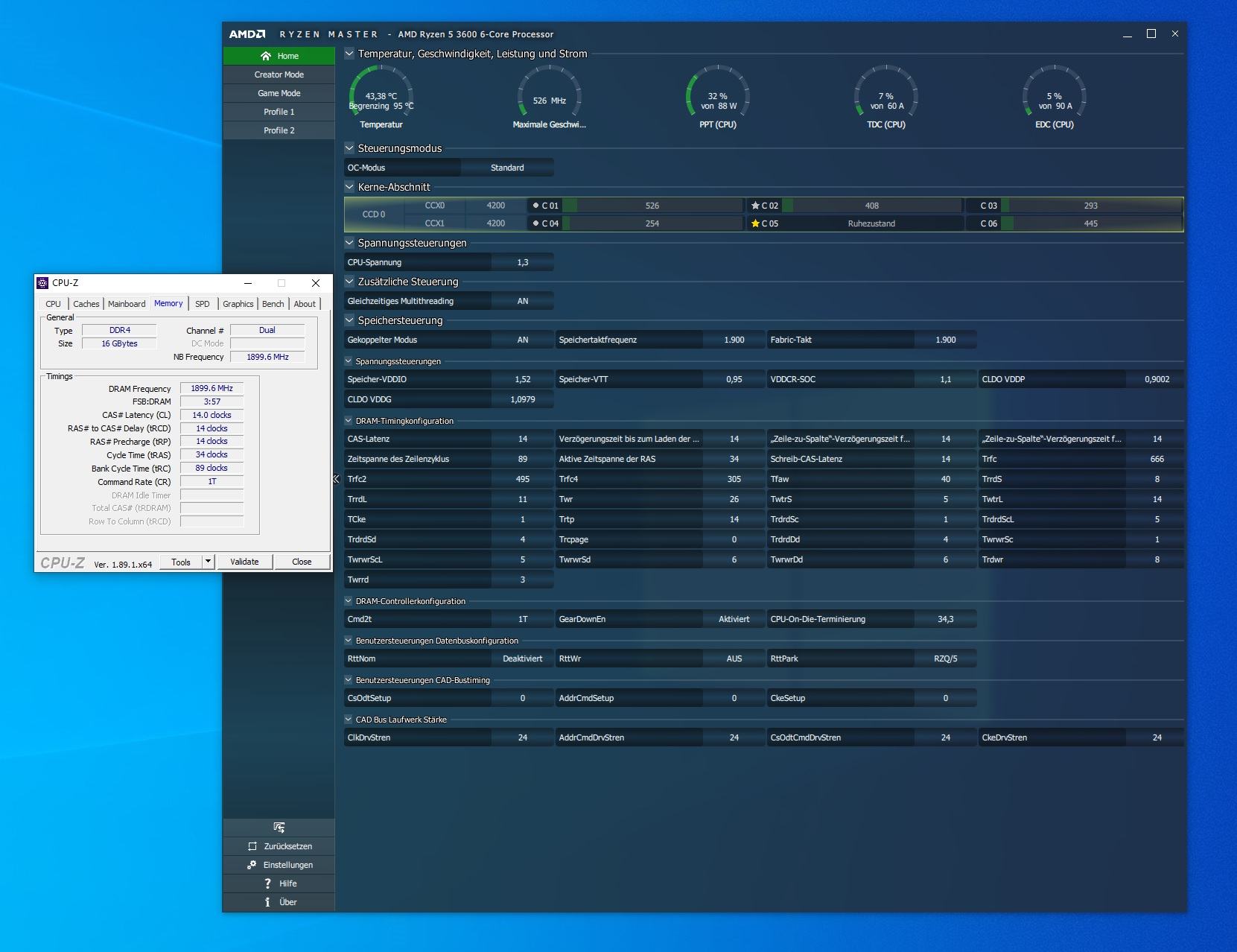Open Profile 1 in the sidebar

coord(279,112)
